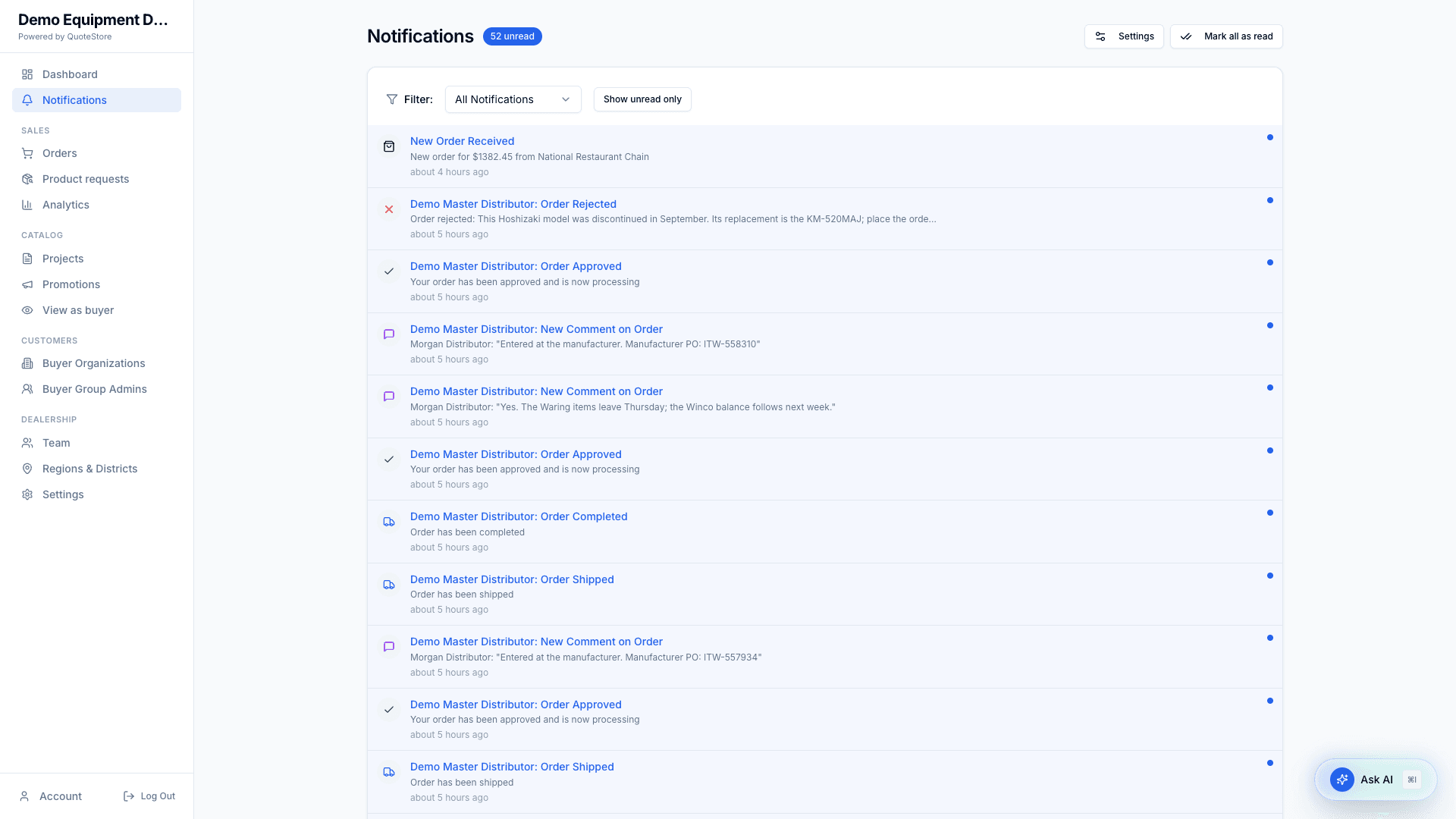1456x819 pixels.
Task: Click the sidebar Settings gear icon
Action: coord(27,494)
